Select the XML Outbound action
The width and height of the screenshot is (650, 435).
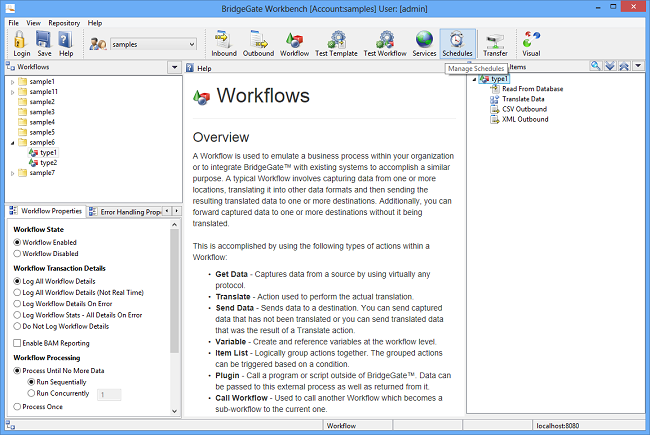[519, 119]
